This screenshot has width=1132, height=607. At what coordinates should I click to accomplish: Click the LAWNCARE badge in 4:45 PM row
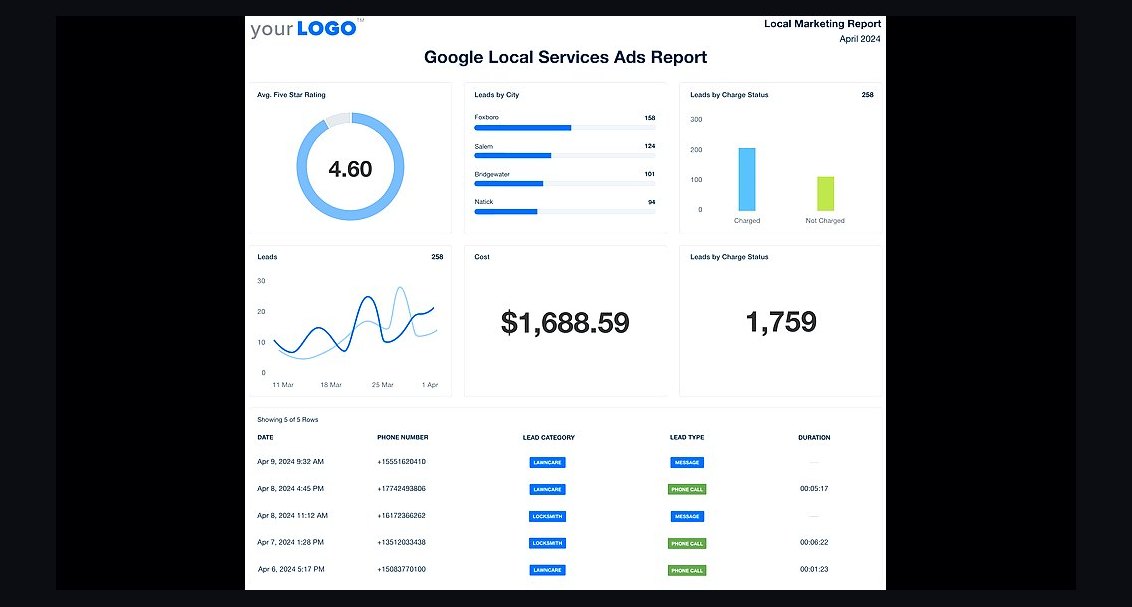[547, 489]
